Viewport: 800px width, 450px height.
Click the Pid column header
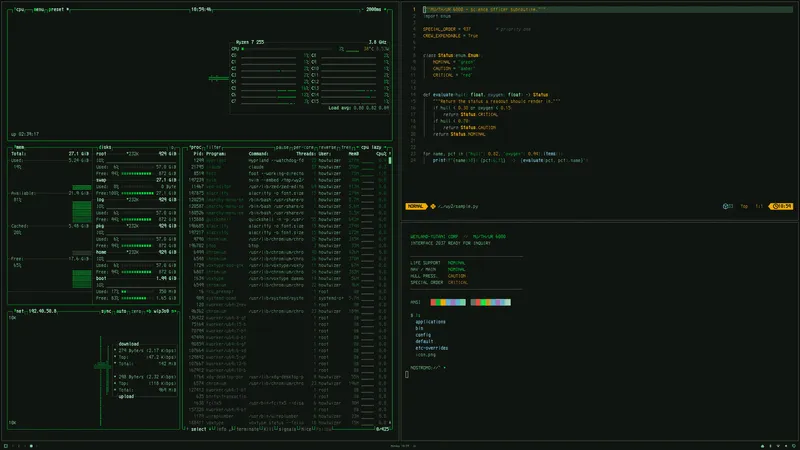[198, 154]
